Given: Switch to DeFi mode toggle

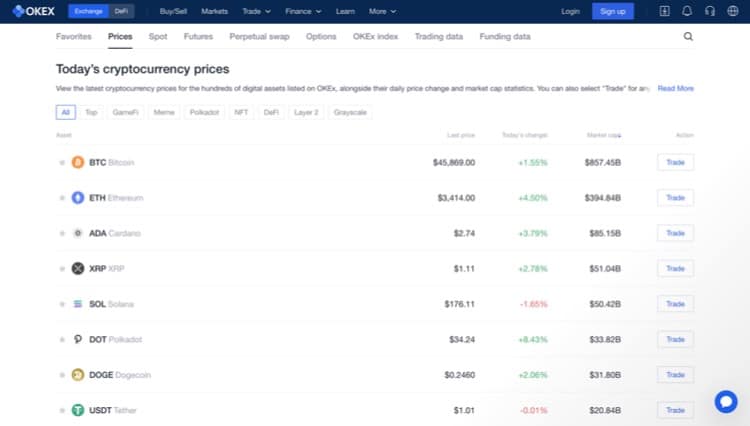Looking at the screenshot, I should (121, 11).
